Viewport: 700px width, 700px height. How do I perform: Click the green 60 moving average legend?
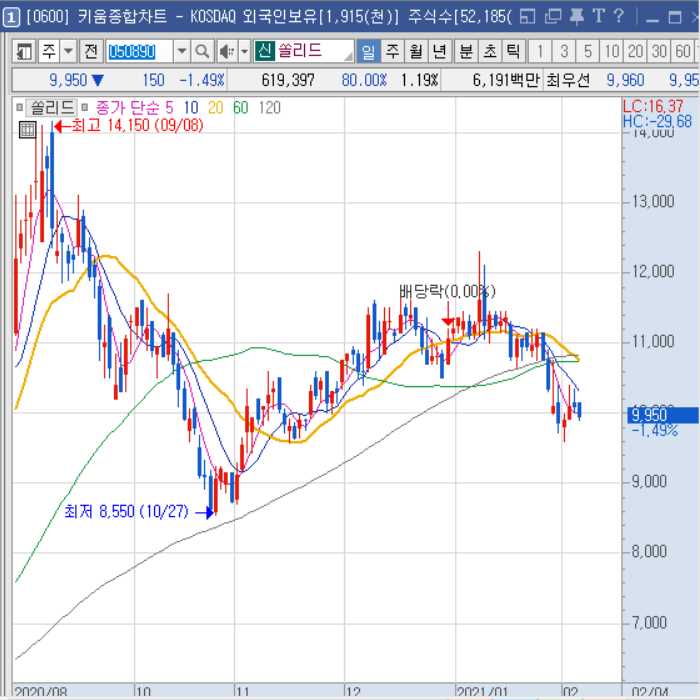[x=241, y=108]
